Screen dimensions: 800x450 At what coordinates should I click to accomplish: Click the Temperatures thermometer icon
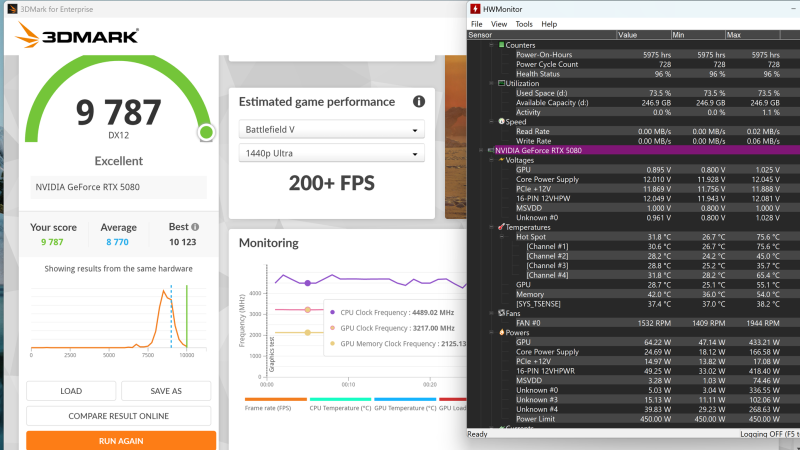pos(501,227)
